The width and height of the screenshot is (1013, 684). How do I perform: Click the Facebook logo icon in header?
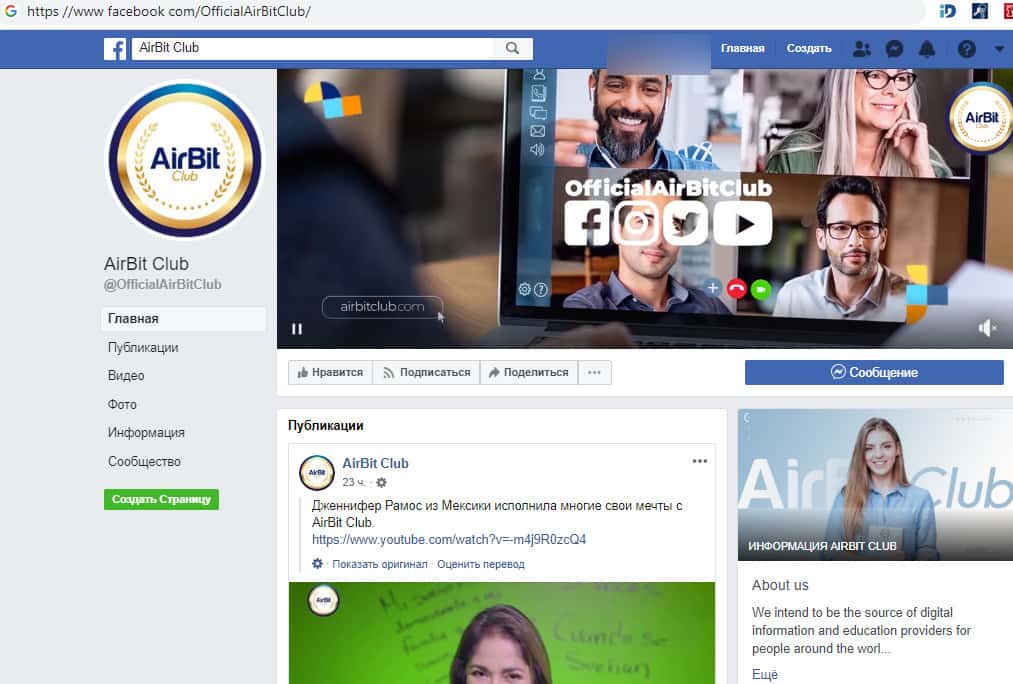(115, 48)
